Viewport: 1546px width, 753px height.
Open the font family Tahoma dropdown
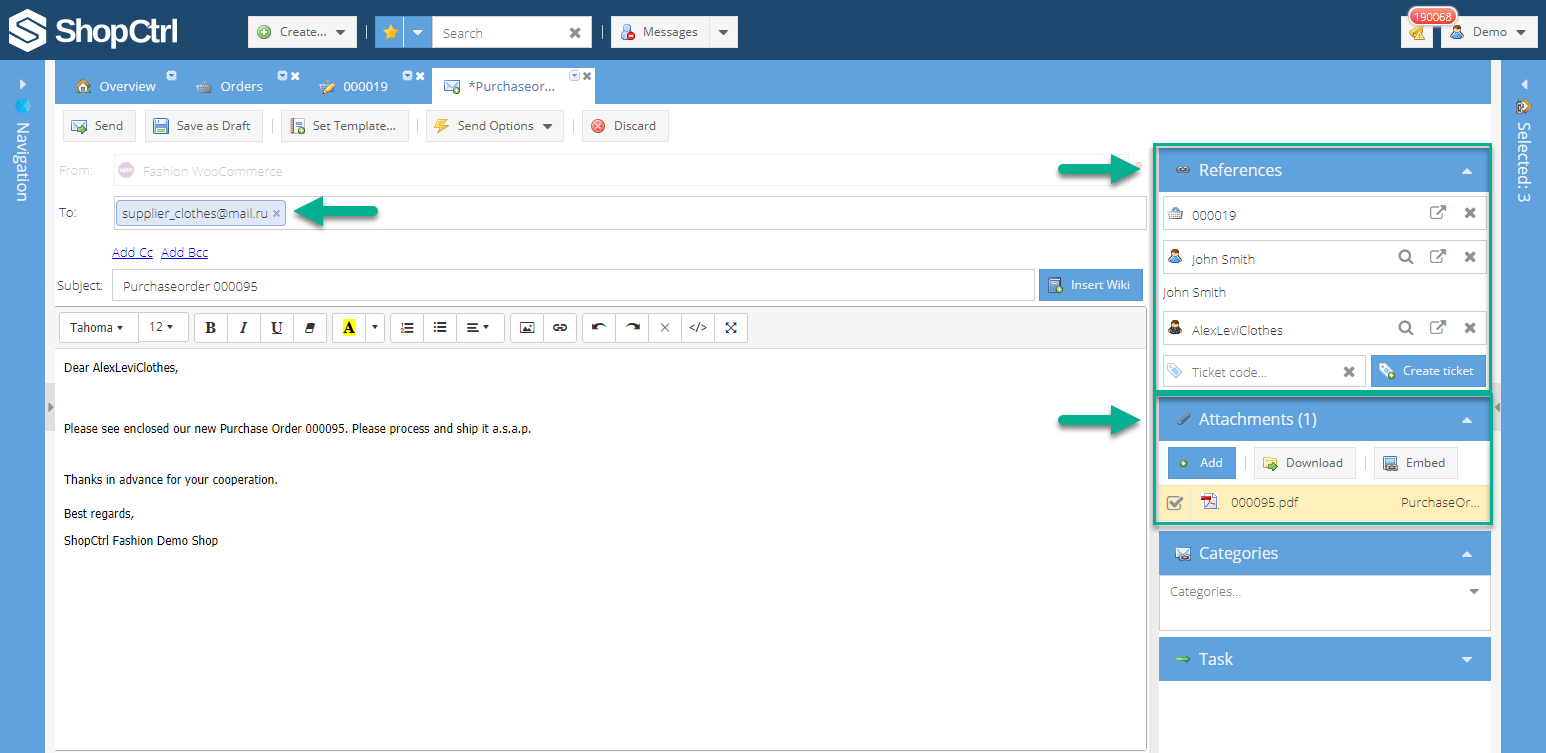click(97, 328)
